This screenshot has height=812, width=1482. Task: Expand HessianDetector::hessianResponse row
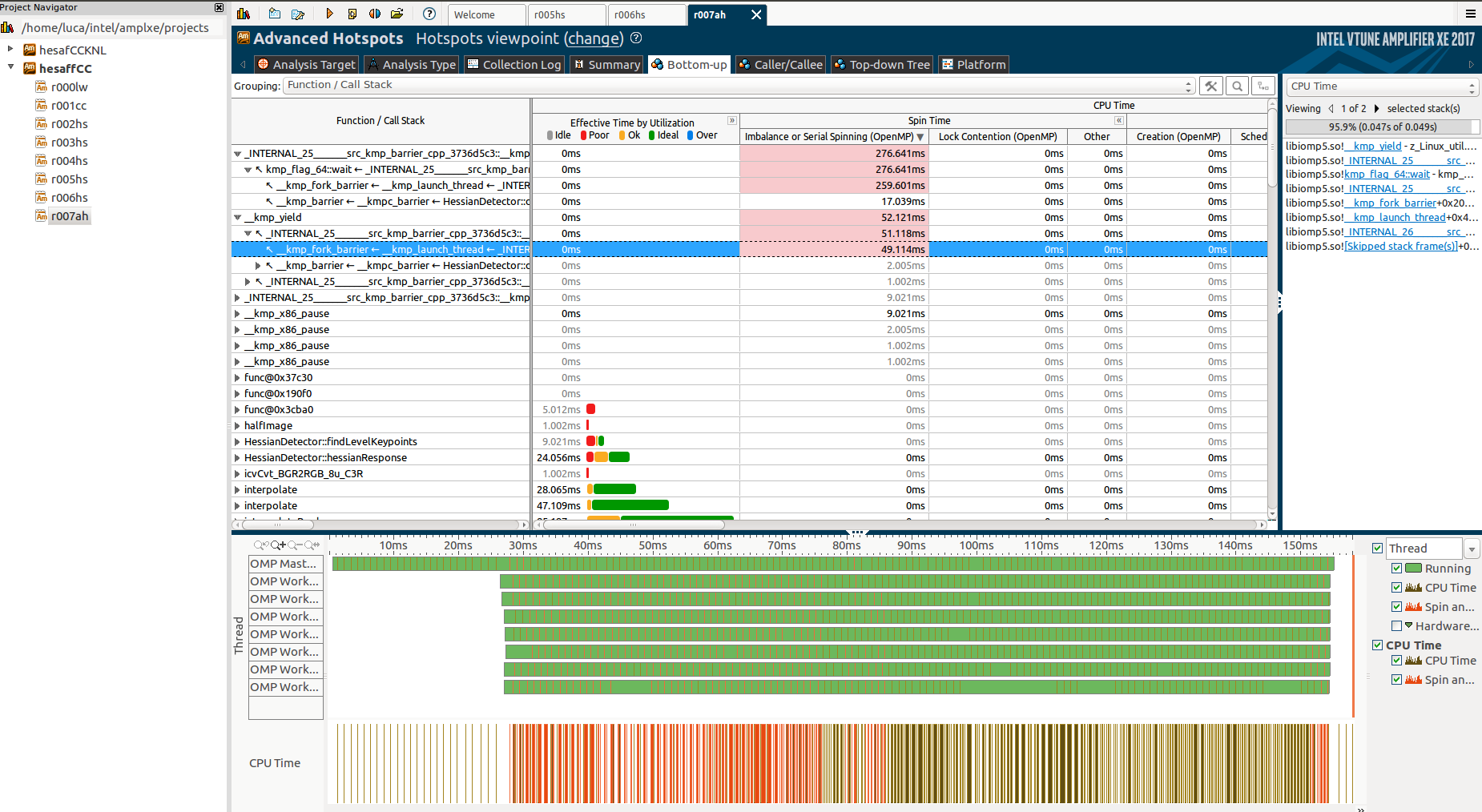[237, 458]
